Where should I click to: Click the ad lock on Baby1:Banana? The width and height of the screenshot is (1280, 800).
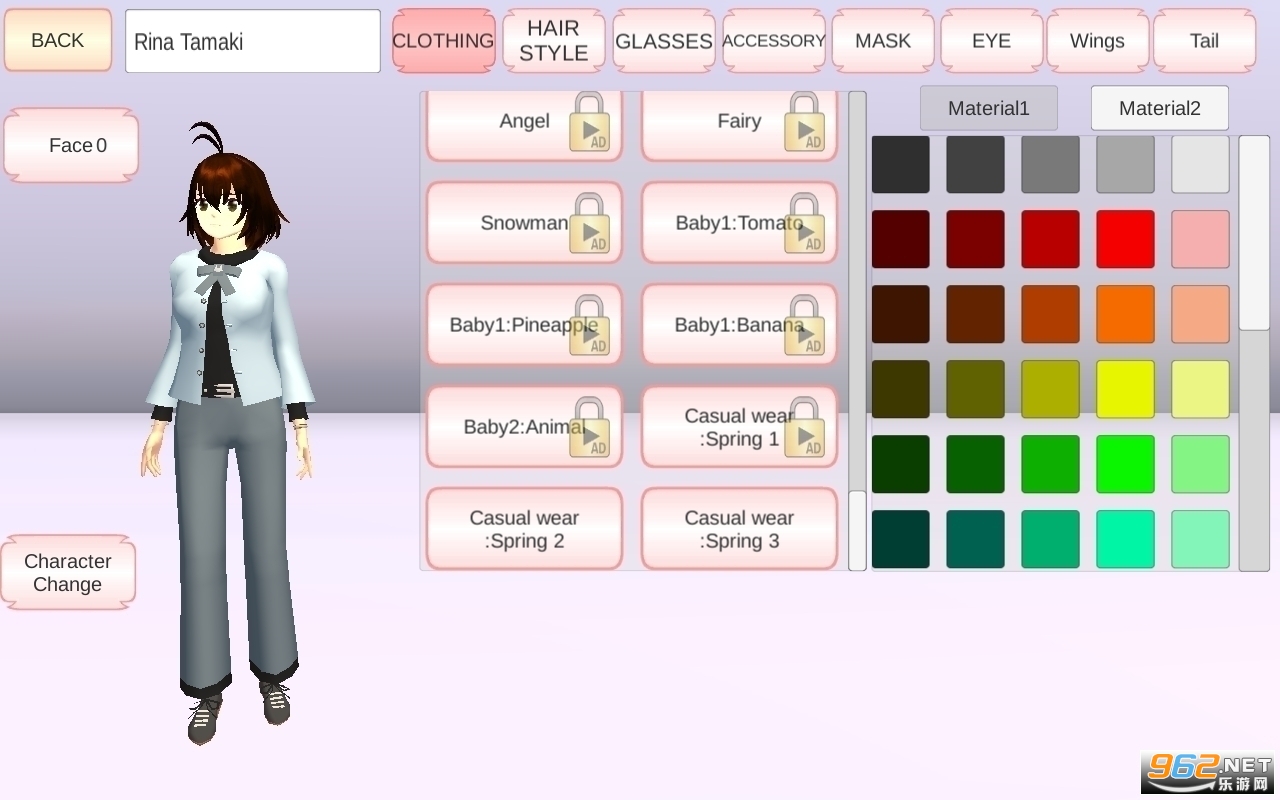804,328
